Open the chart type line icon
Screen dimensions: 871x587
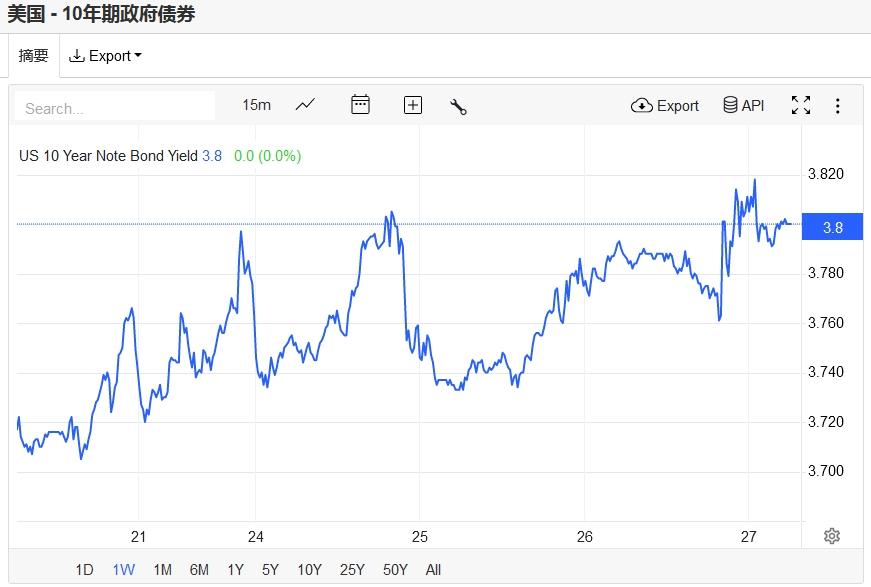[305, 105]
